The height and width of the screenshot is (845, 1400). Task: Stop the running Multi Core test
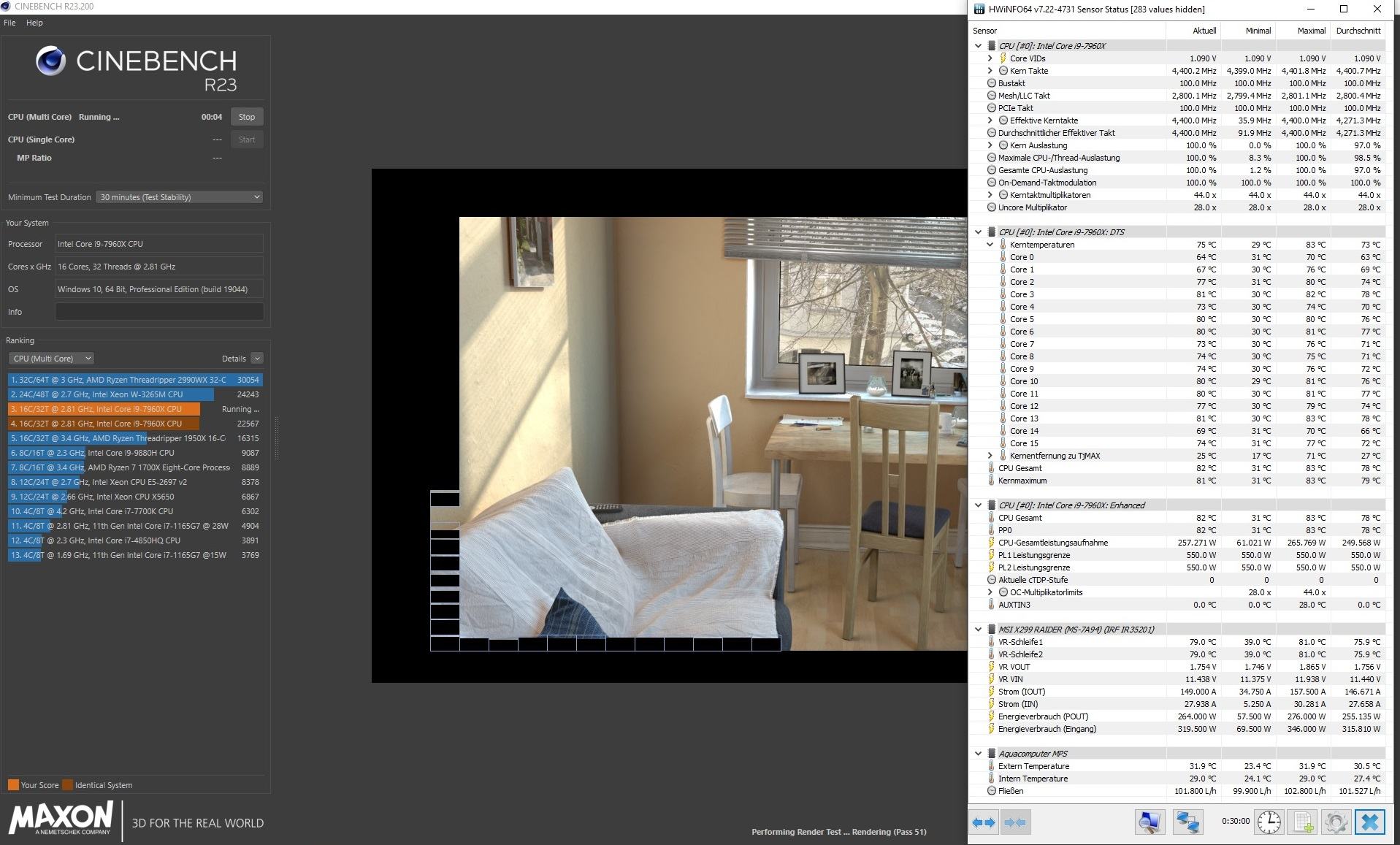coord(247,117)
